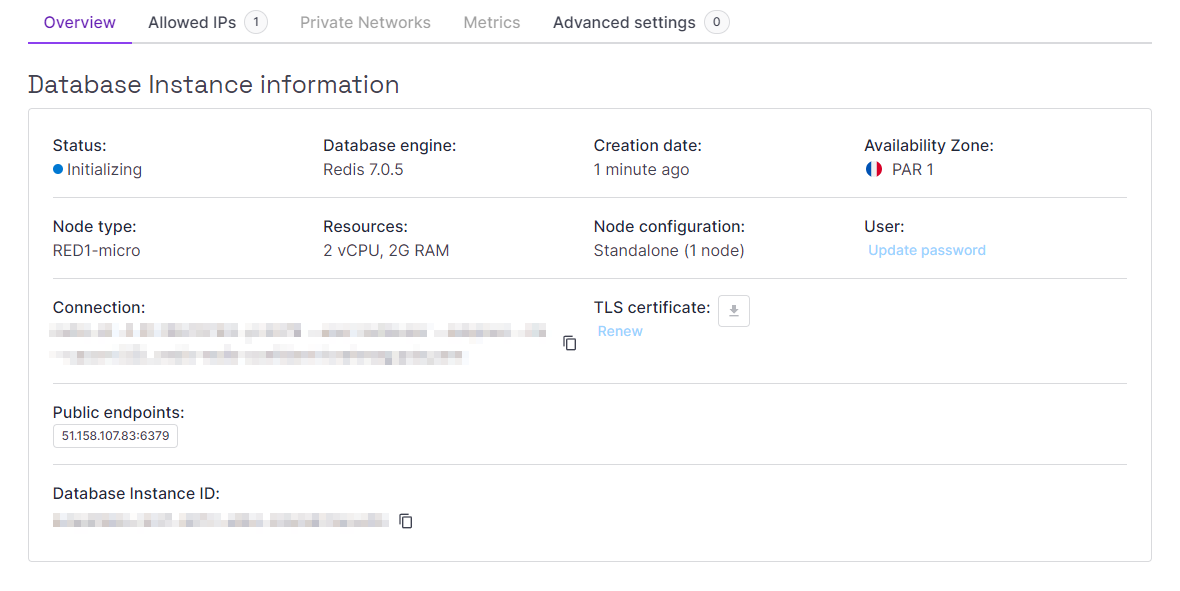Click the Standalone node configuration text
Screen dimensions: 1180x591
(668, 250)
